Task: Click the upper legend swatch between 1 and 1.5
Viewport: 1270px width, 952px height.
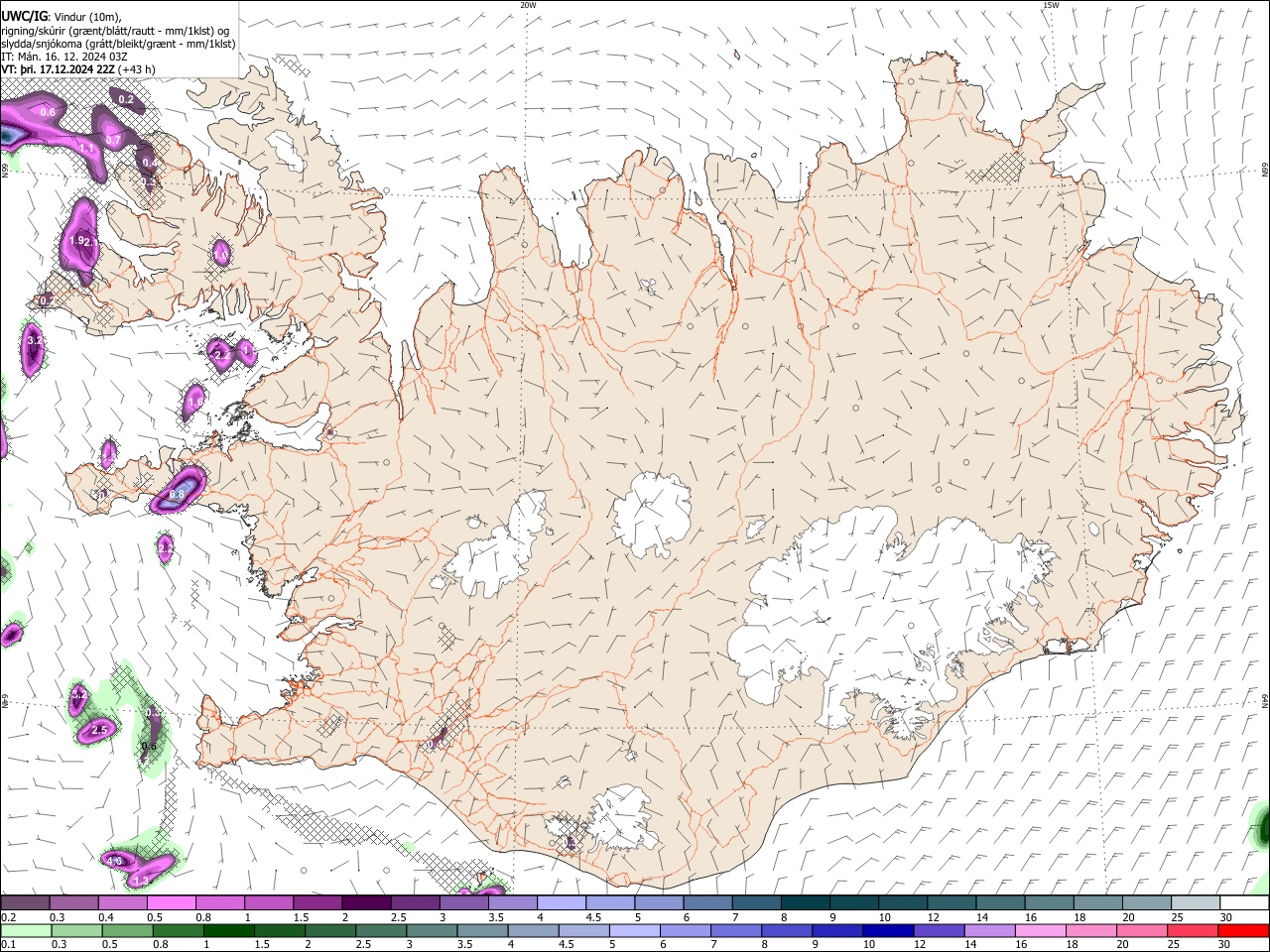Action: click(x=268, y=902)
